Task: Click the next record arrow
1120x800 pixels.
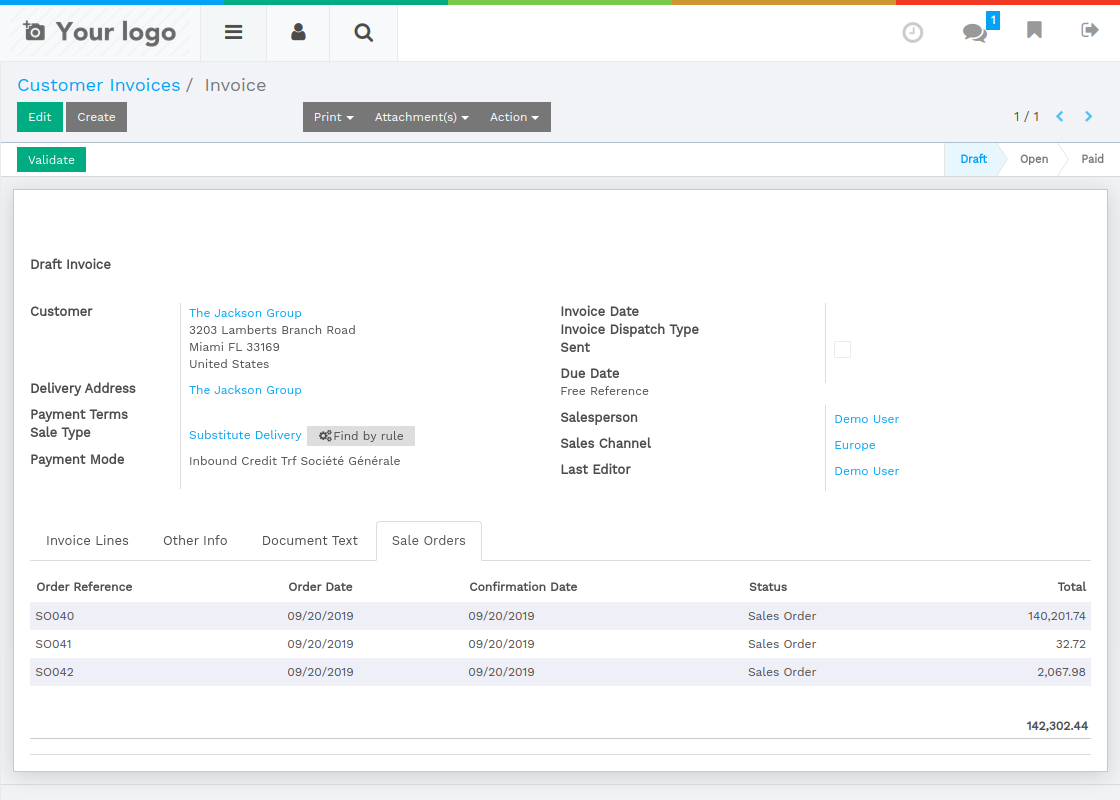Action: [x=1088, y=116]
